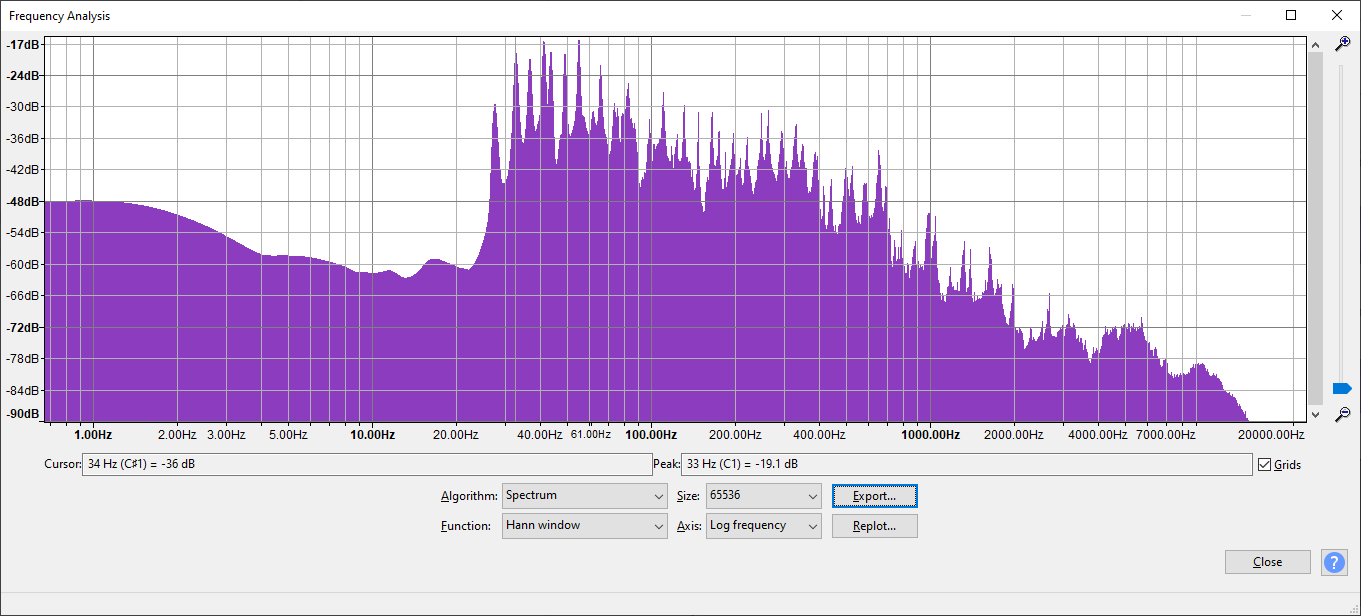Image resolution: width=1361 pixels, height=616 pixels.
Task: Open the Algorithm dropdown showing Spectrum
Action: pos(584,496)
